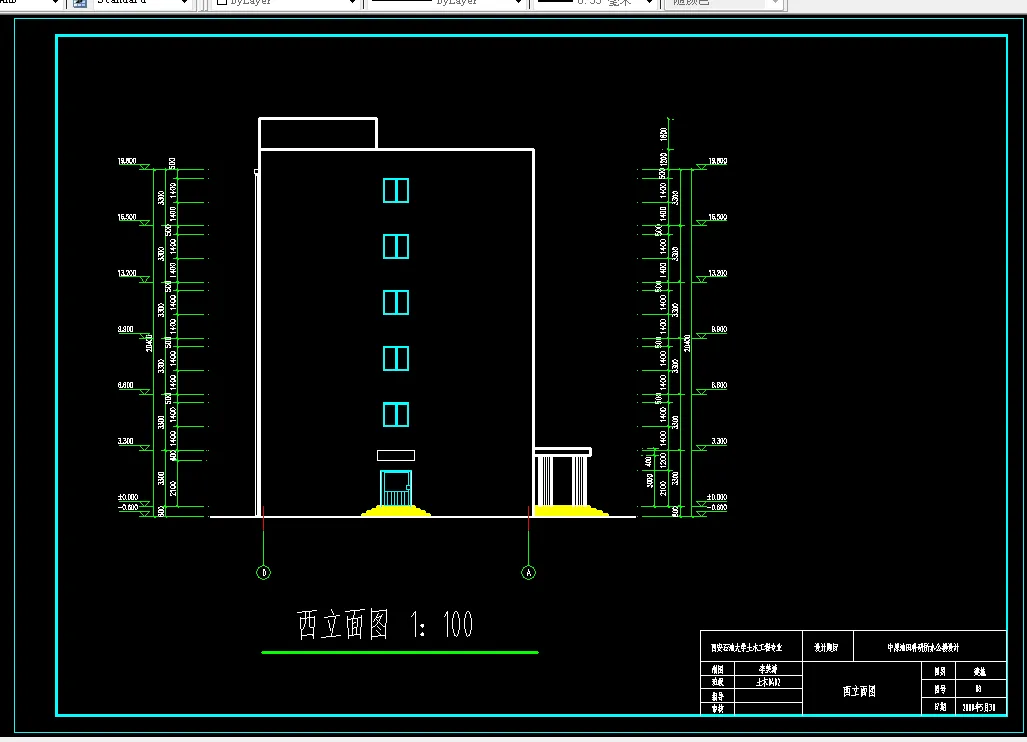
Task: Select the ground floor entrance door
Action: click(396, 488)
